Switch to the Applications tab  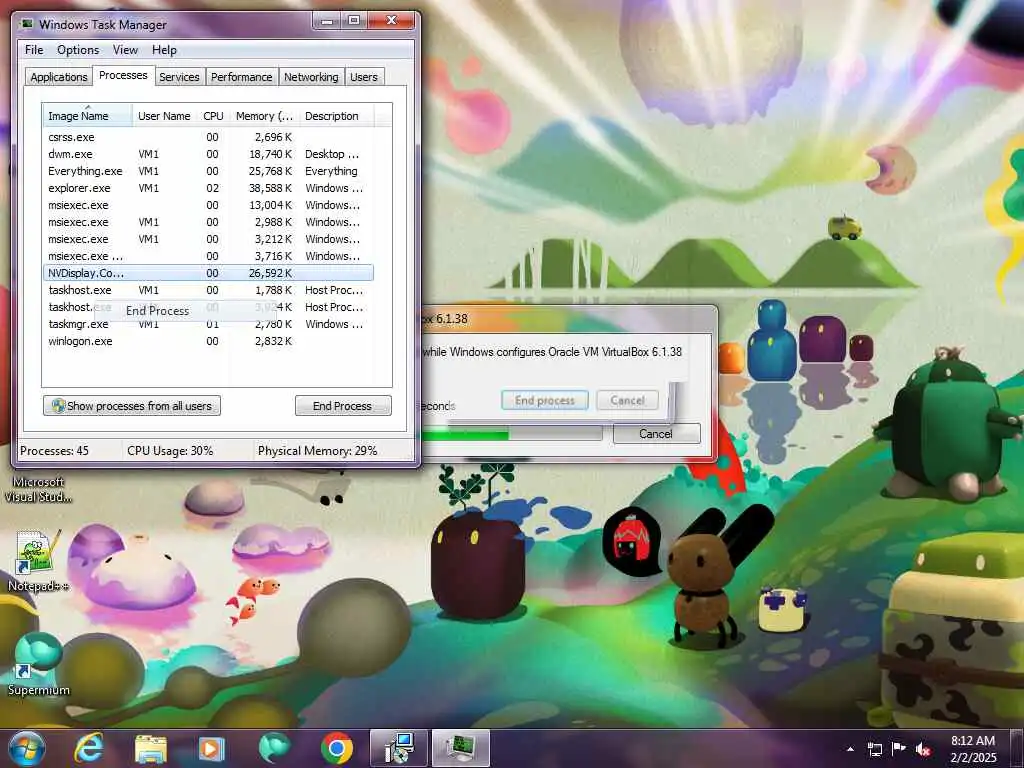(x=59, y=76)
